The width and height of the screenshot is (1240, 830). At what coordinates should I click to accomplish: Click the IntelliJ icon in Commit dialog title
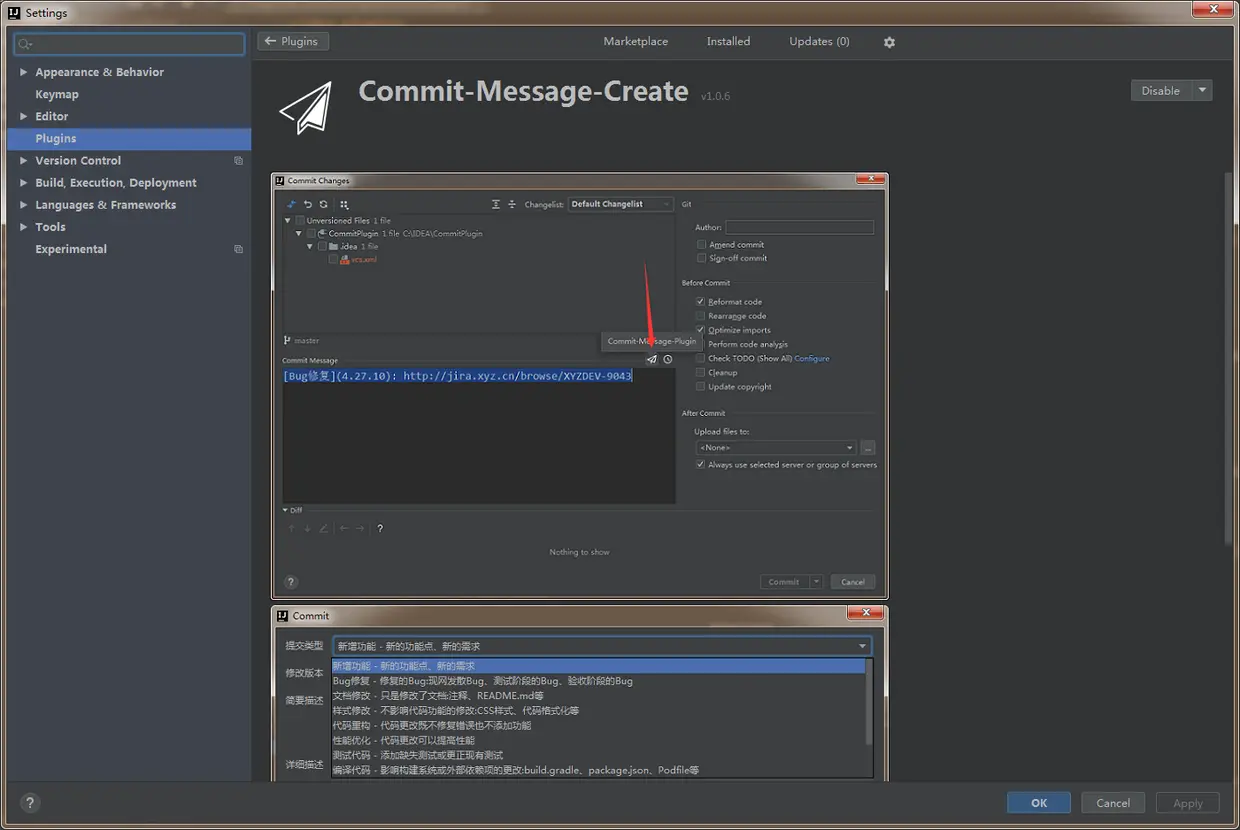(x=283, y=616)
